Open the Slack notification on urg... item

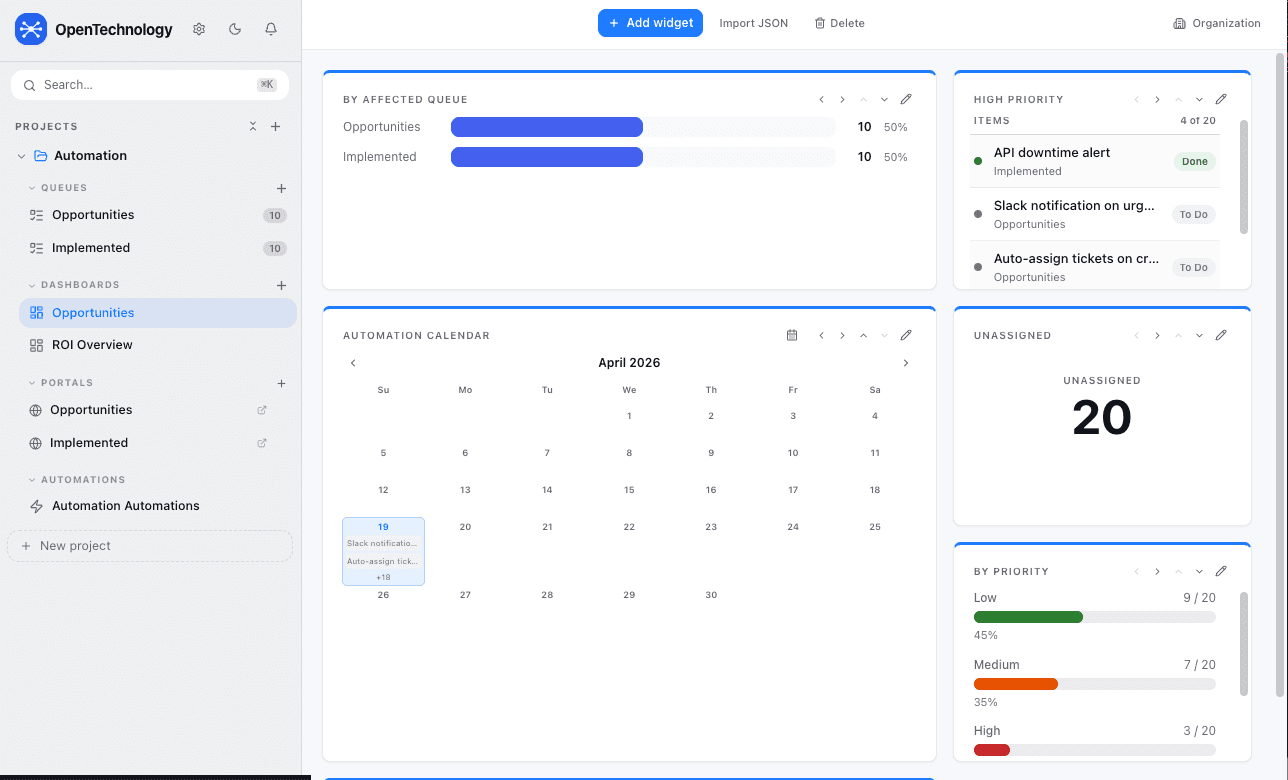pos(1096,214)
